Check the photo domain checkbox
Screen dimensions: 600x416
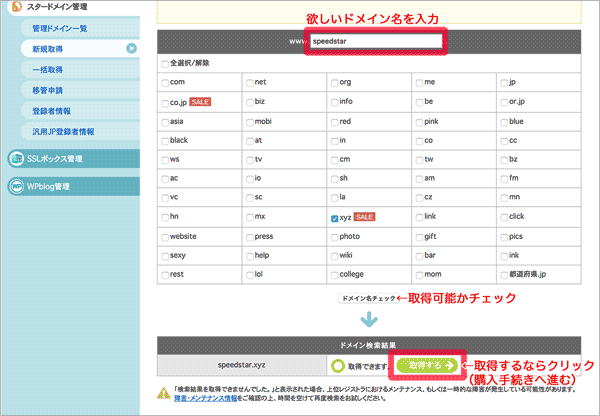(334, 237)
